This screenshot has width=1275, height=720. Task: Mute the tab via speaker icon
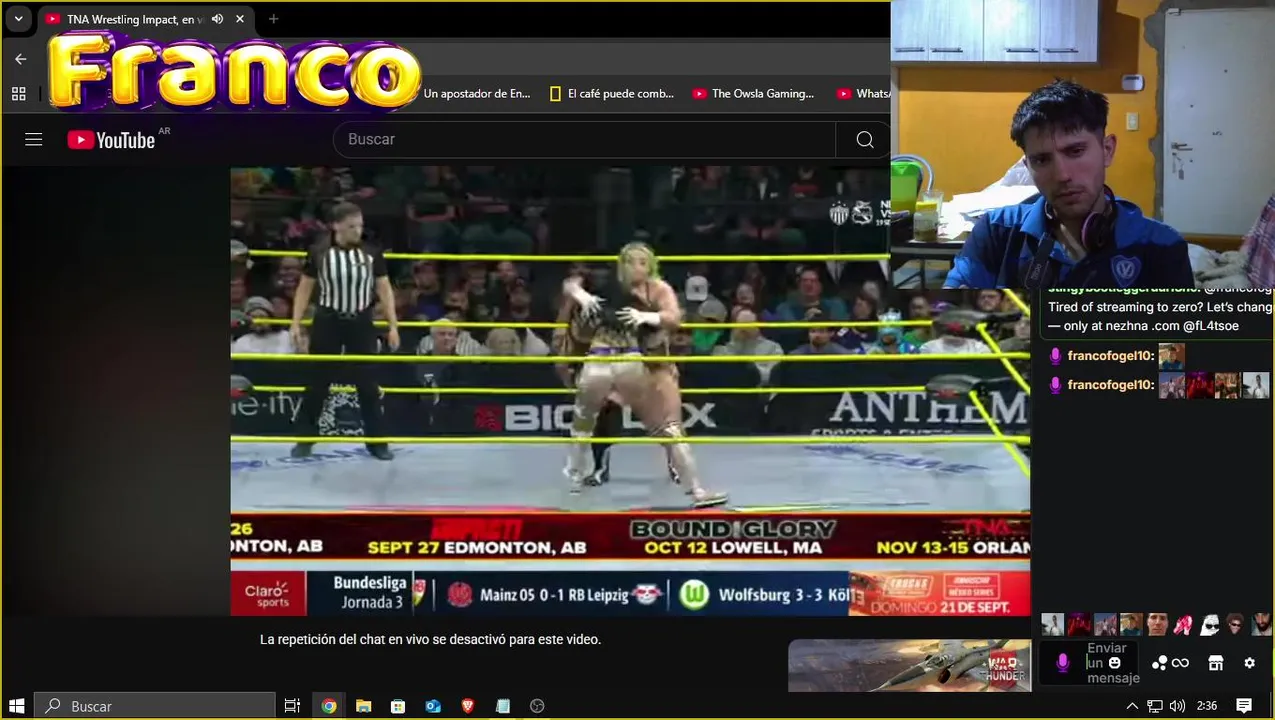point(217,19)
